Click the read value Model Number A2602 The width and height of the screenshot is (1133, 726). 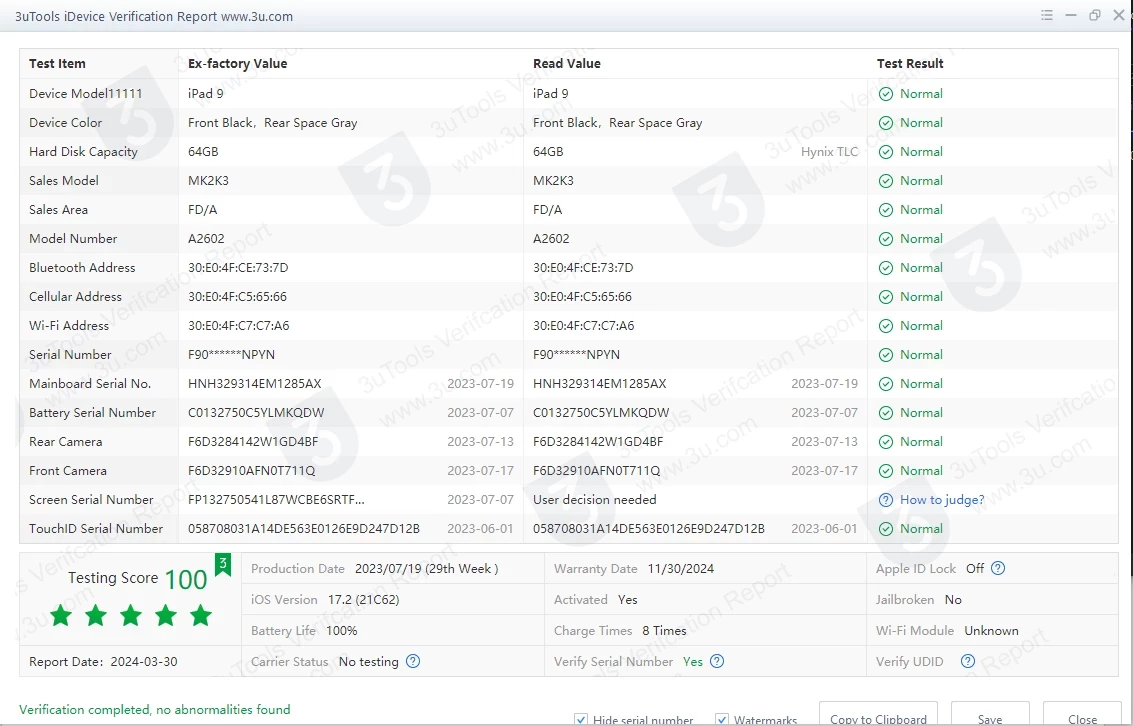(x=551, y=239)
